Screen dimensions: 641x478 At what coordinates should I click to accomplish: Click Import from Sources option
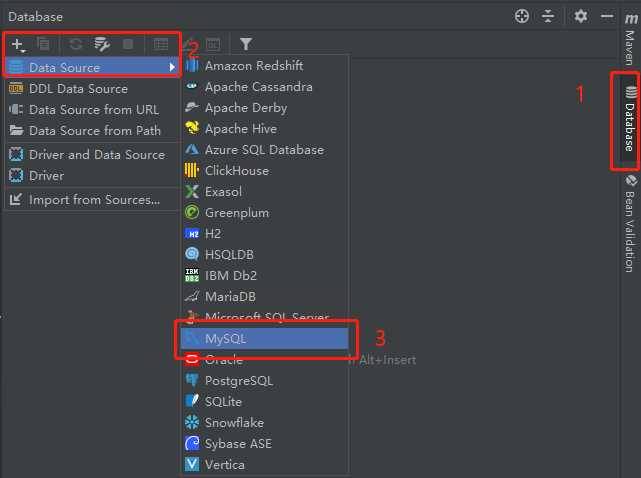[x=94, y=199]
